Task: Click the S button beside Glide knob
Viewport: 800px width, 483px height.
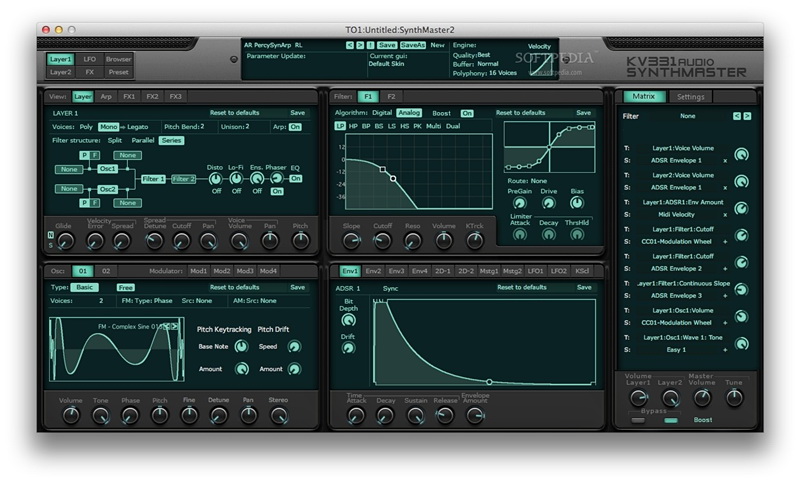Action: tap(51, 245)
